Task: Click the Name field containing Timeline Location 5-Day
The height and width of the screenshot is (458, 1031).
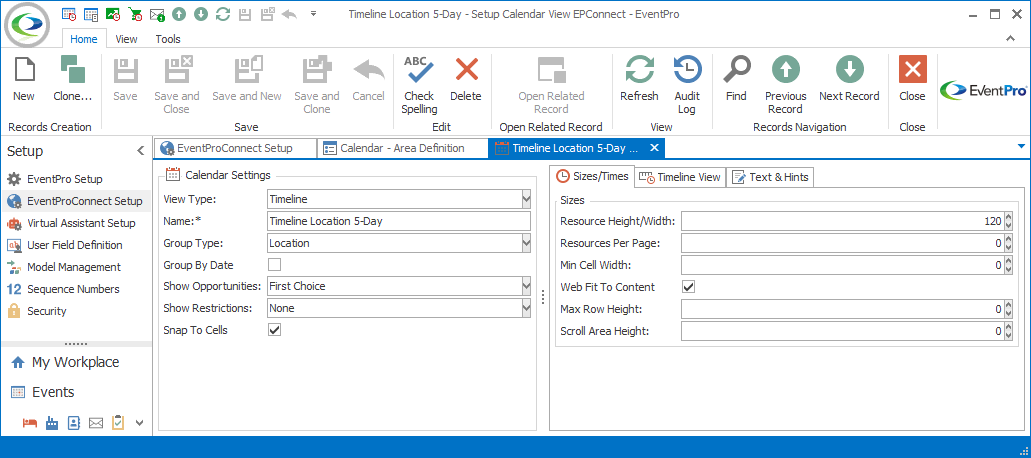Action: (x=398, y=221)
